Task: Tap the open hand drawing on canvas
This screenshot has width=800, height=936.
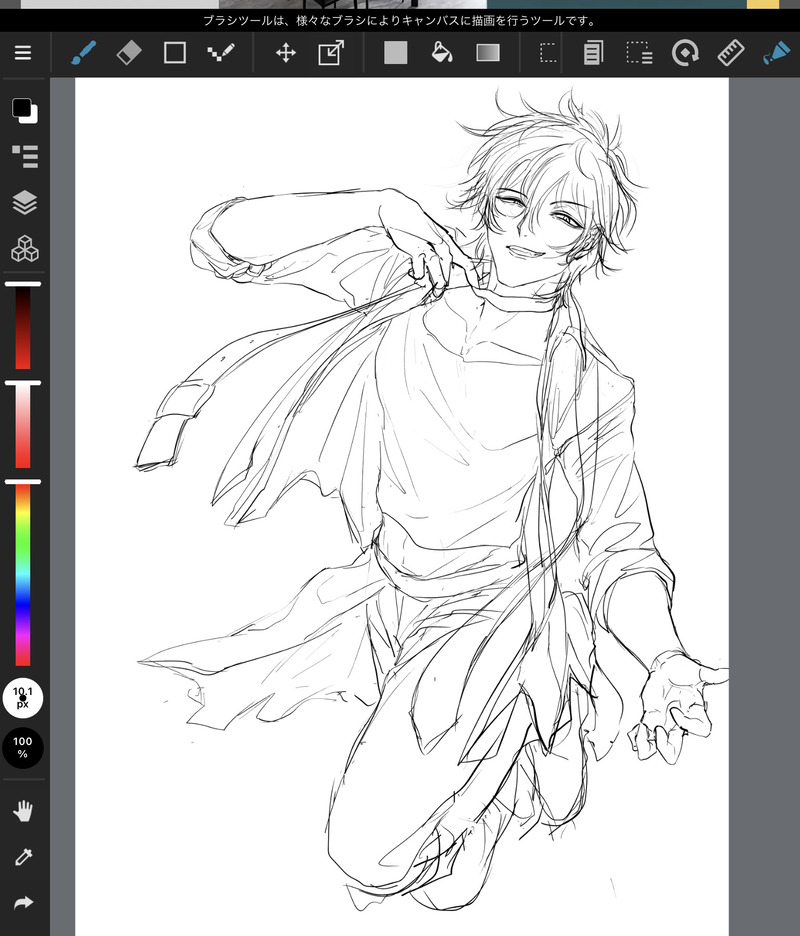Action: [x=678, y=707]
